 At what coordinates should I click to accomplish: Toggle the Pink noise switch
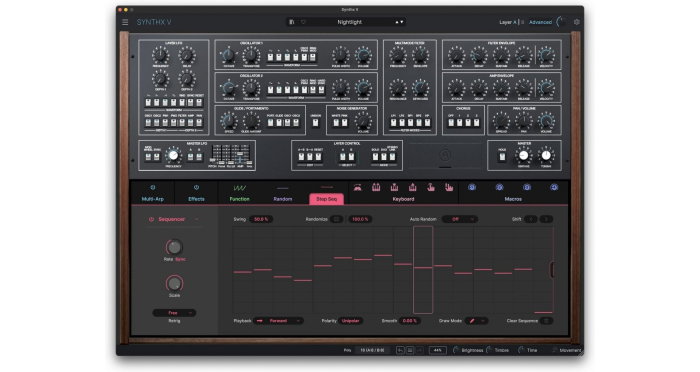[x=344, y=122]
